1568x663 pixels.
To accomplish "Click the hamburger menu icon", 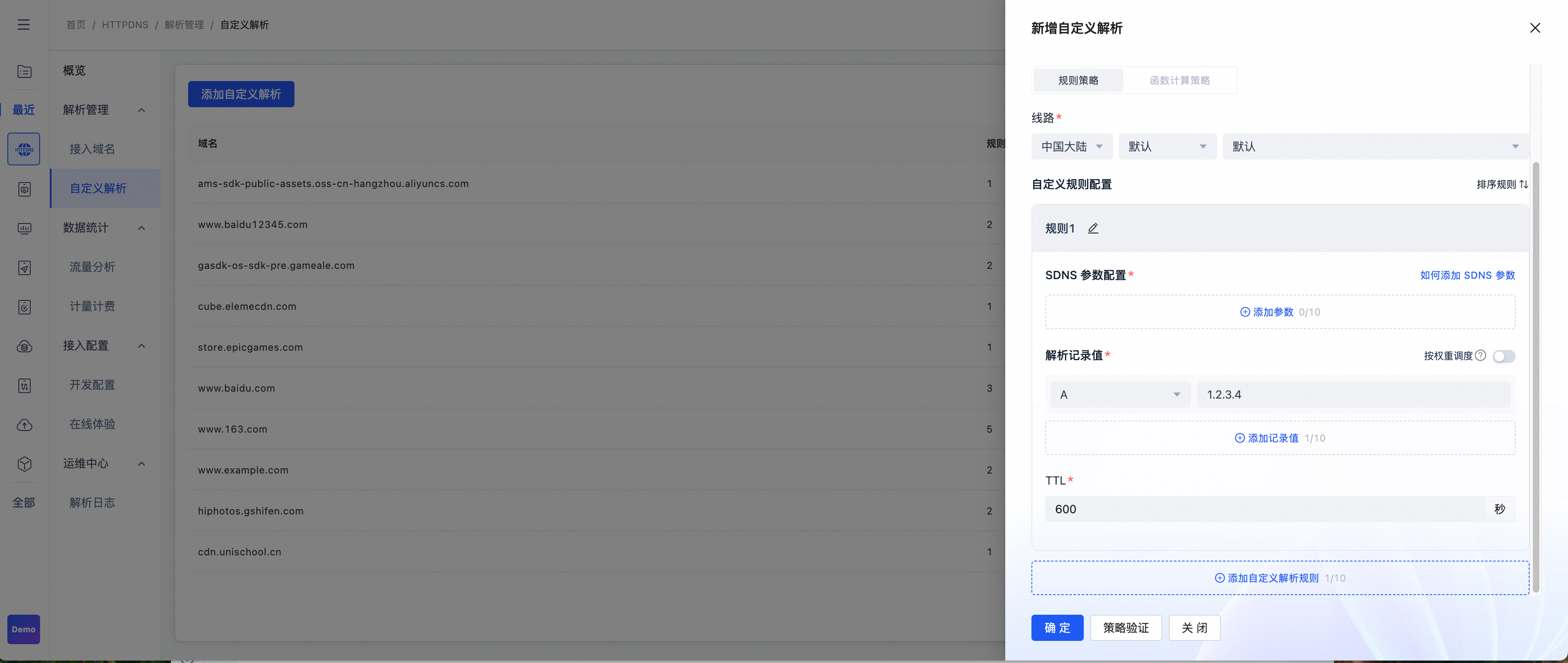I will pos(24,25).
